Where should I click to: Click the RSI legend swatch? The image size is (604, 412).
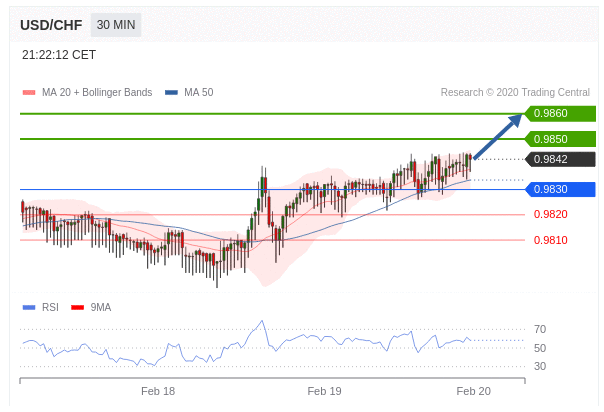[29, 307]
